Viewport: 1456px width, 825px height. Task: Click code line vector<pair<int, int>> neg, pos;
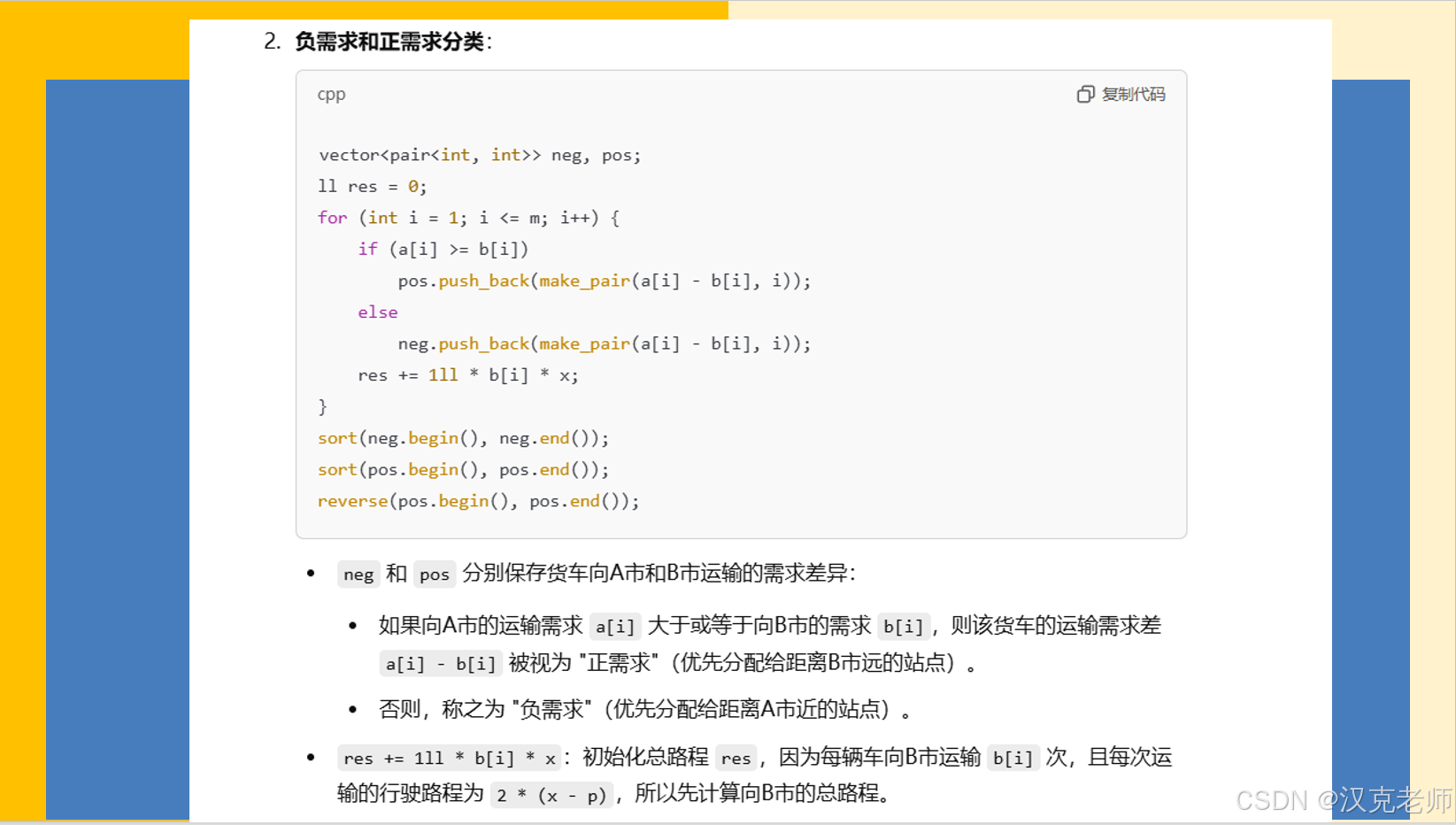pos(480,155)
